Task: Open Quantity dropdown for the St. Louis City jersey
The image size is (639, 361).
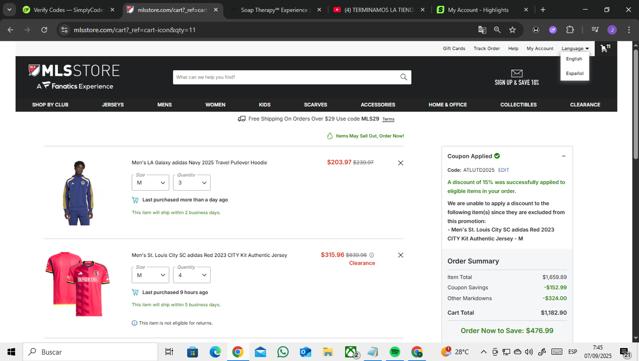Action: (192, 275)
